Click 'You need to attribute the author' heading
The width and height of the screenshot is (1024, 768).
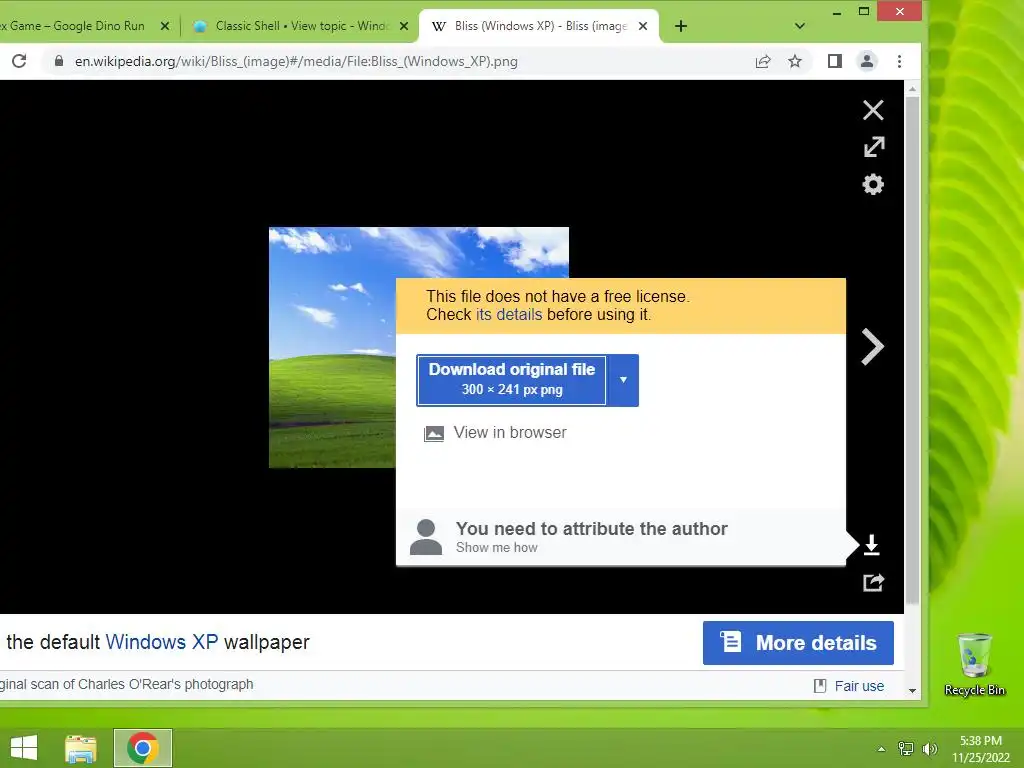tap(591, 528)
